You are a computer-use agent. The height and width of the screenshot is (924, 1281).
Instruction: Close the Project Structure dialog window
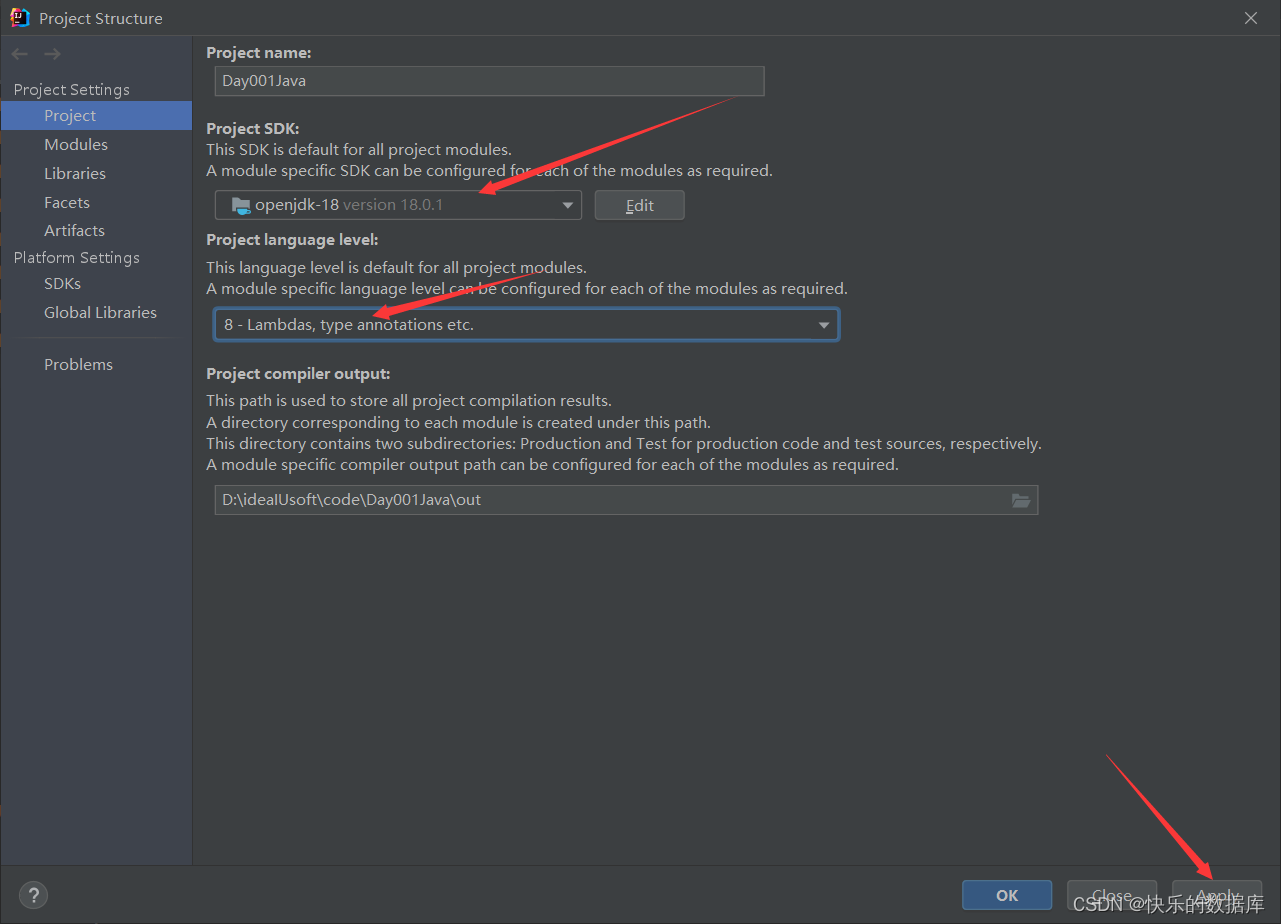pyautogui.click(x=1251, y=18)
